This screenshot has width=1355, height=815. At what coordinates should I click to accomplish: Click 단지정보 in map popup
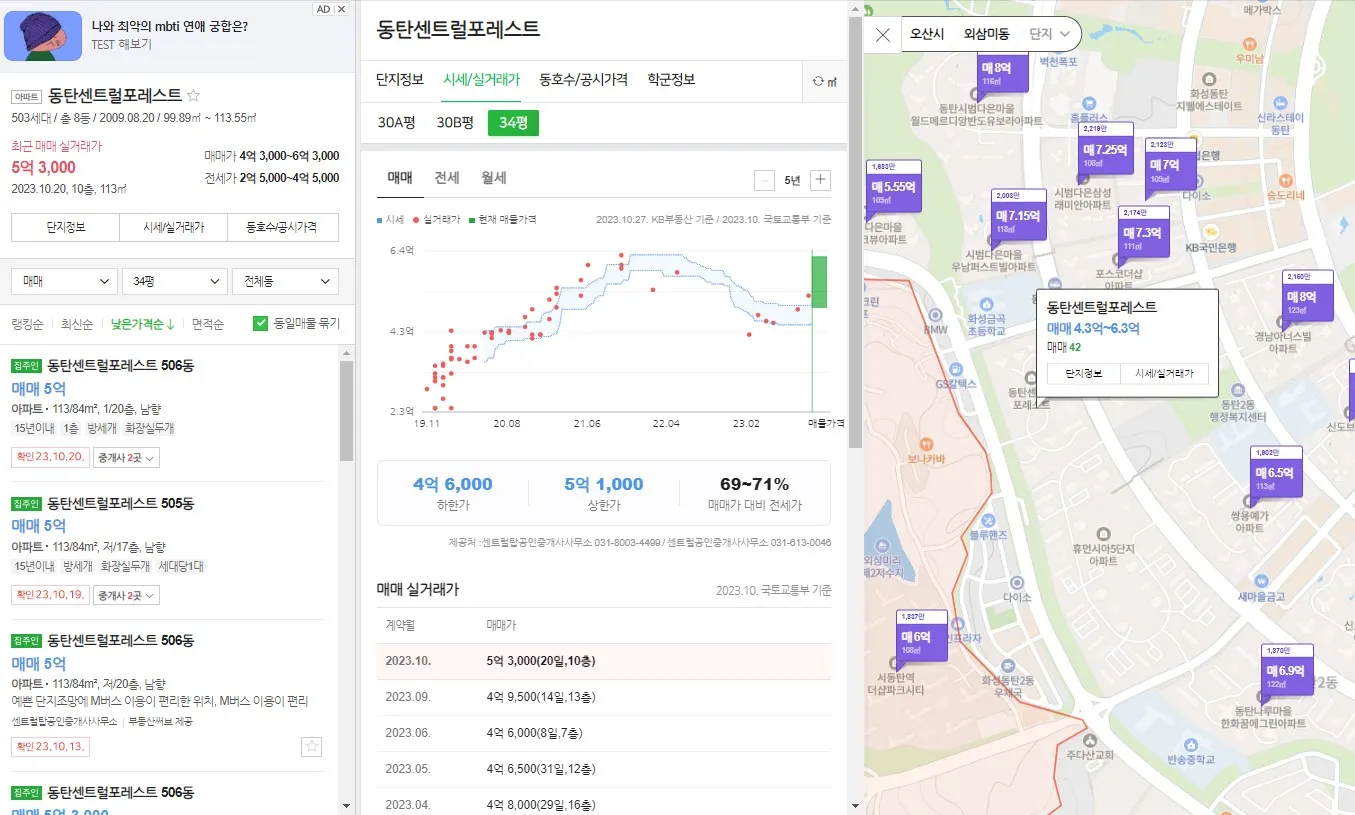point(1083,373)
